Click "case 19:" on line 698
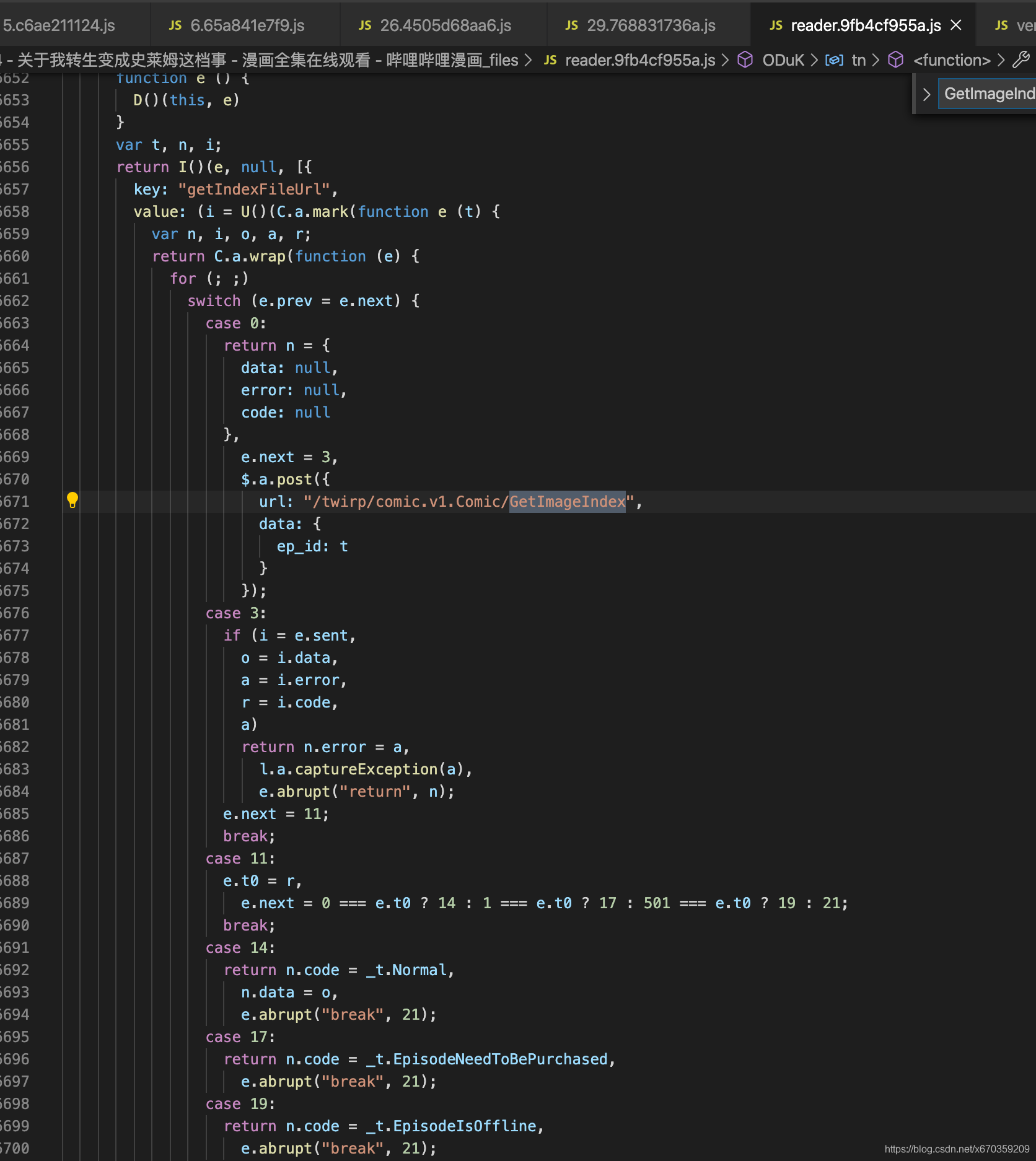The height and width of the screenshot is (1161, 1036). pos(240,1103)
